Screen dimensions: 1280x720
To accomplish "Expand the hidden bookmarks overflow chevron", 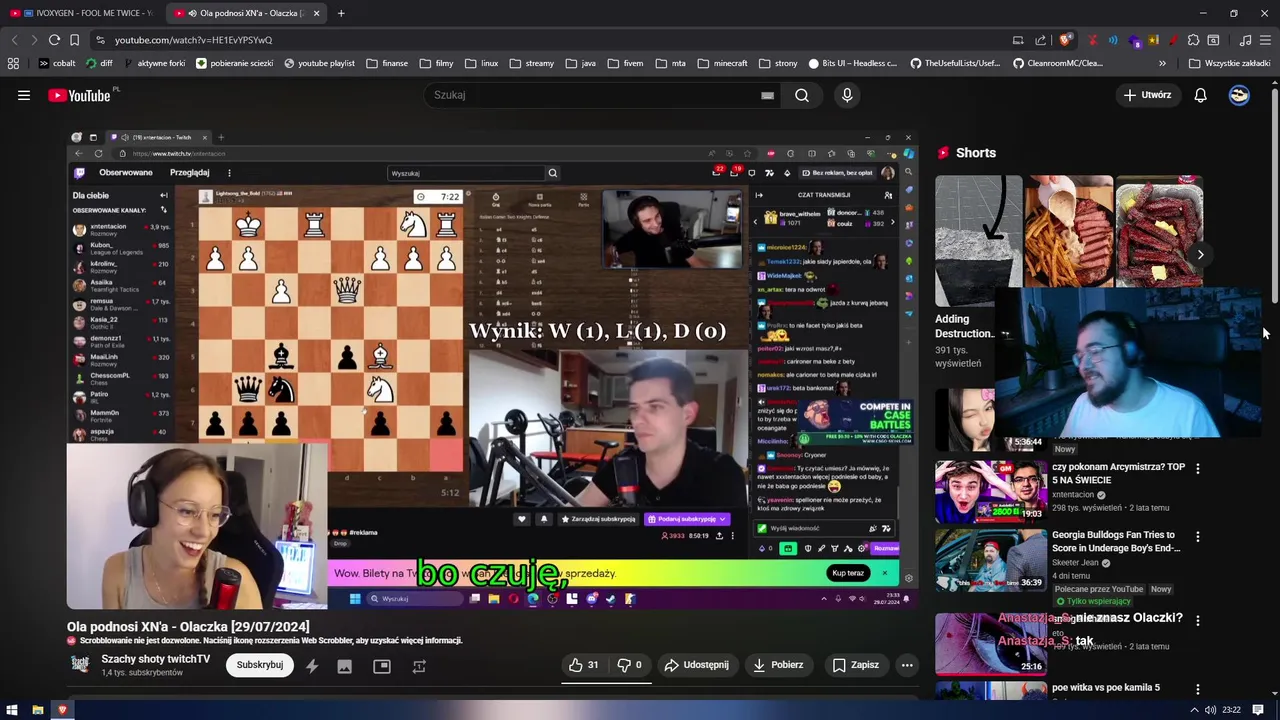I will [x=1162, y=63].
